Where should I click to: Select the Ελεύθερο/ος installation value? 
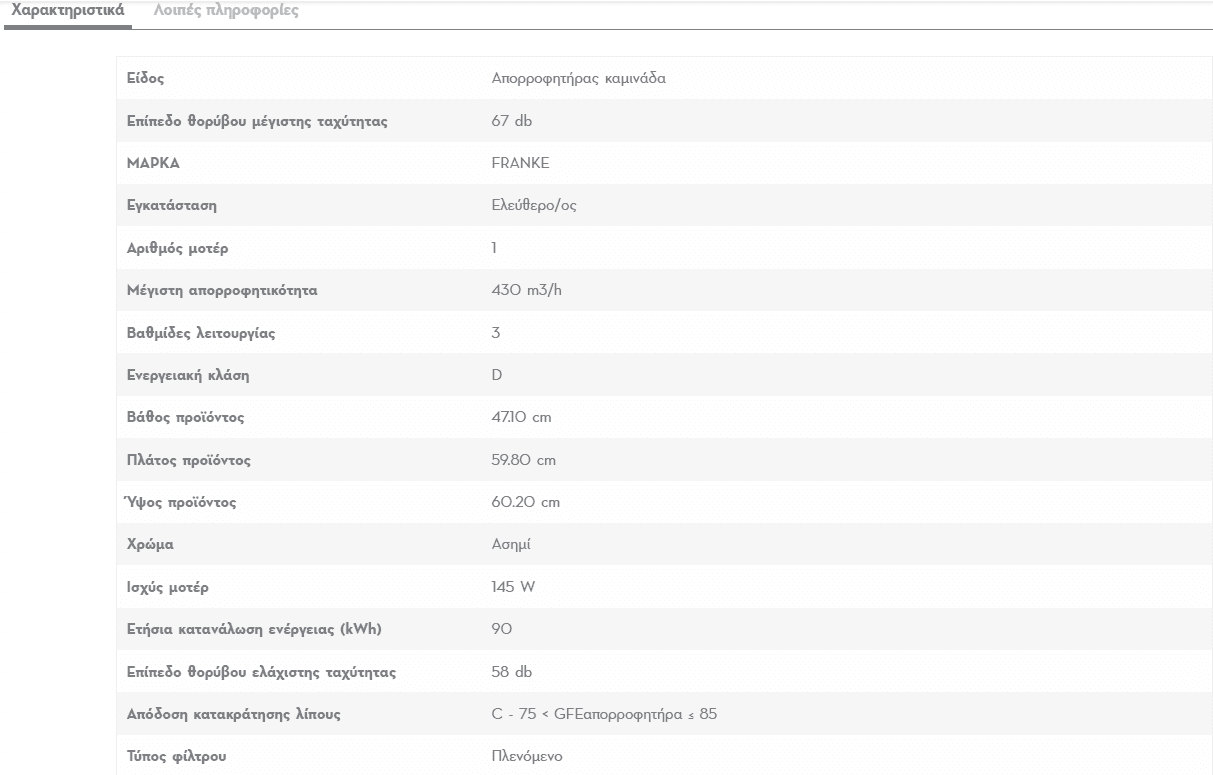(534, 206)
